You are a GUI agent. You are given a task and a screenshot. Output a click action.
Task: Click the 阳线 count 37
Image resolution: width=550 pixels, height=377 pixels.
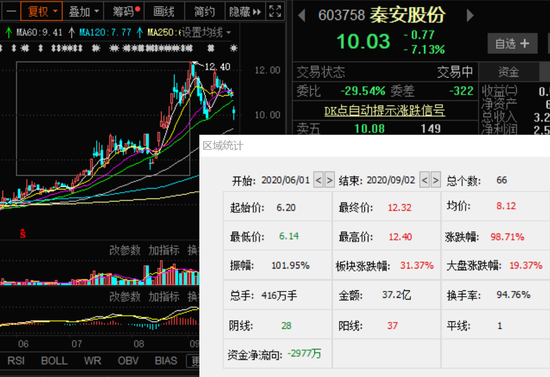(392, 326)
